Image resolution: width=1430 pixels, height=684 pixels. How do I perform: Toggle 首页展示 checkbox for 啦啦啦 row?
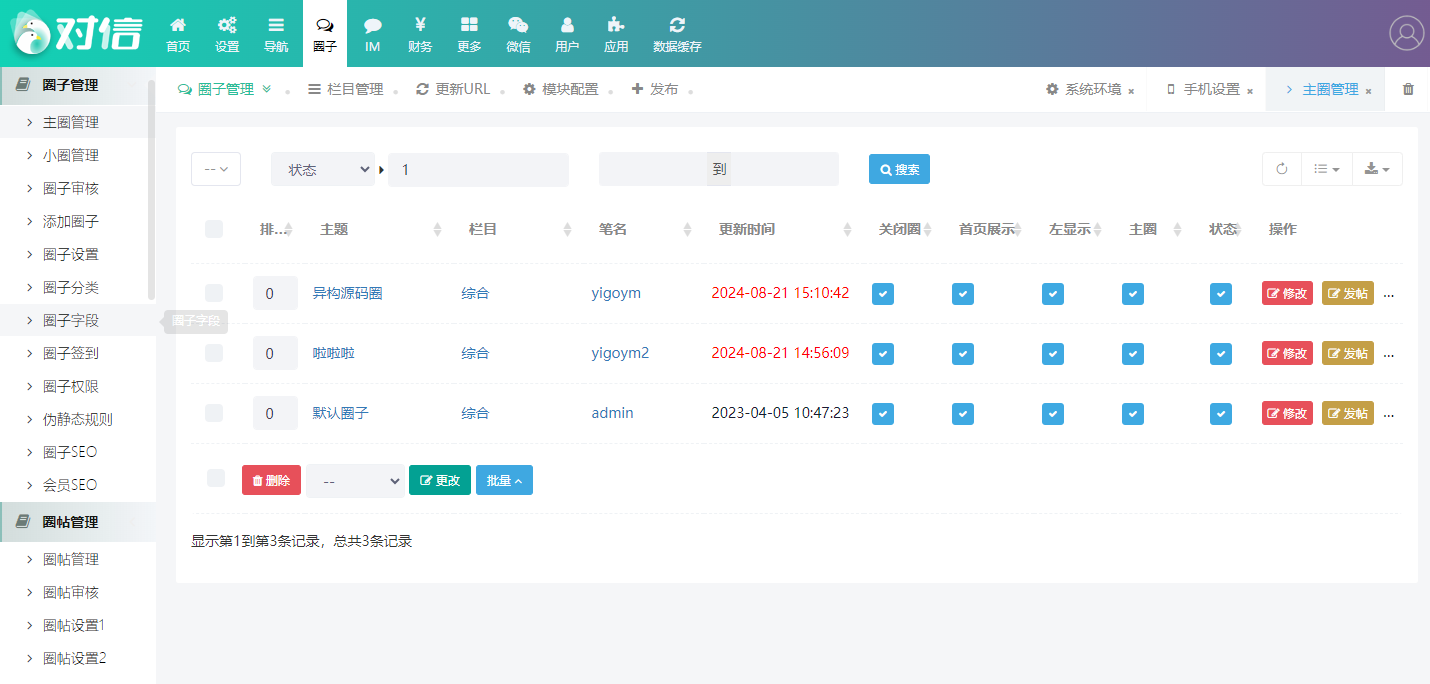tap(962, 353)
